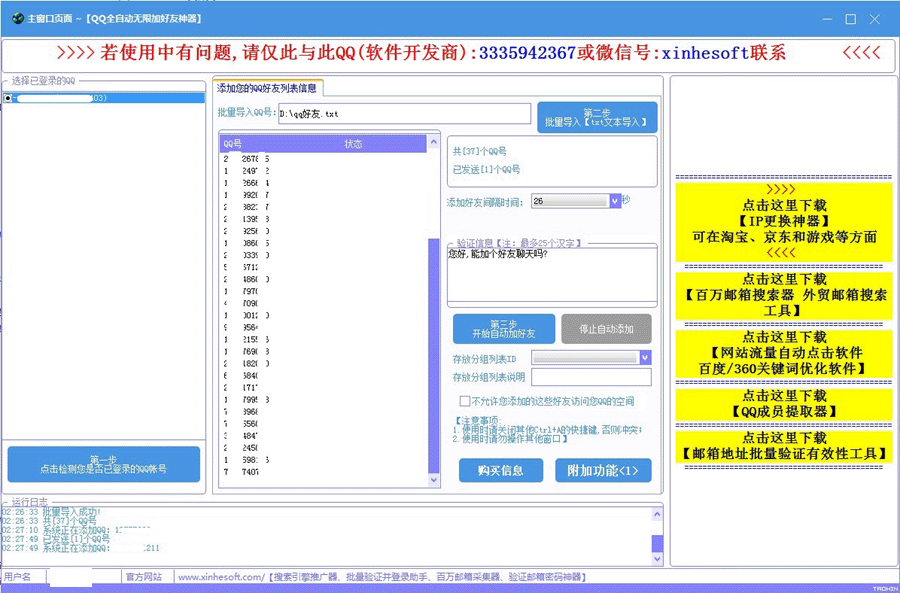Click the QQ list scroll down arrow

433,480
